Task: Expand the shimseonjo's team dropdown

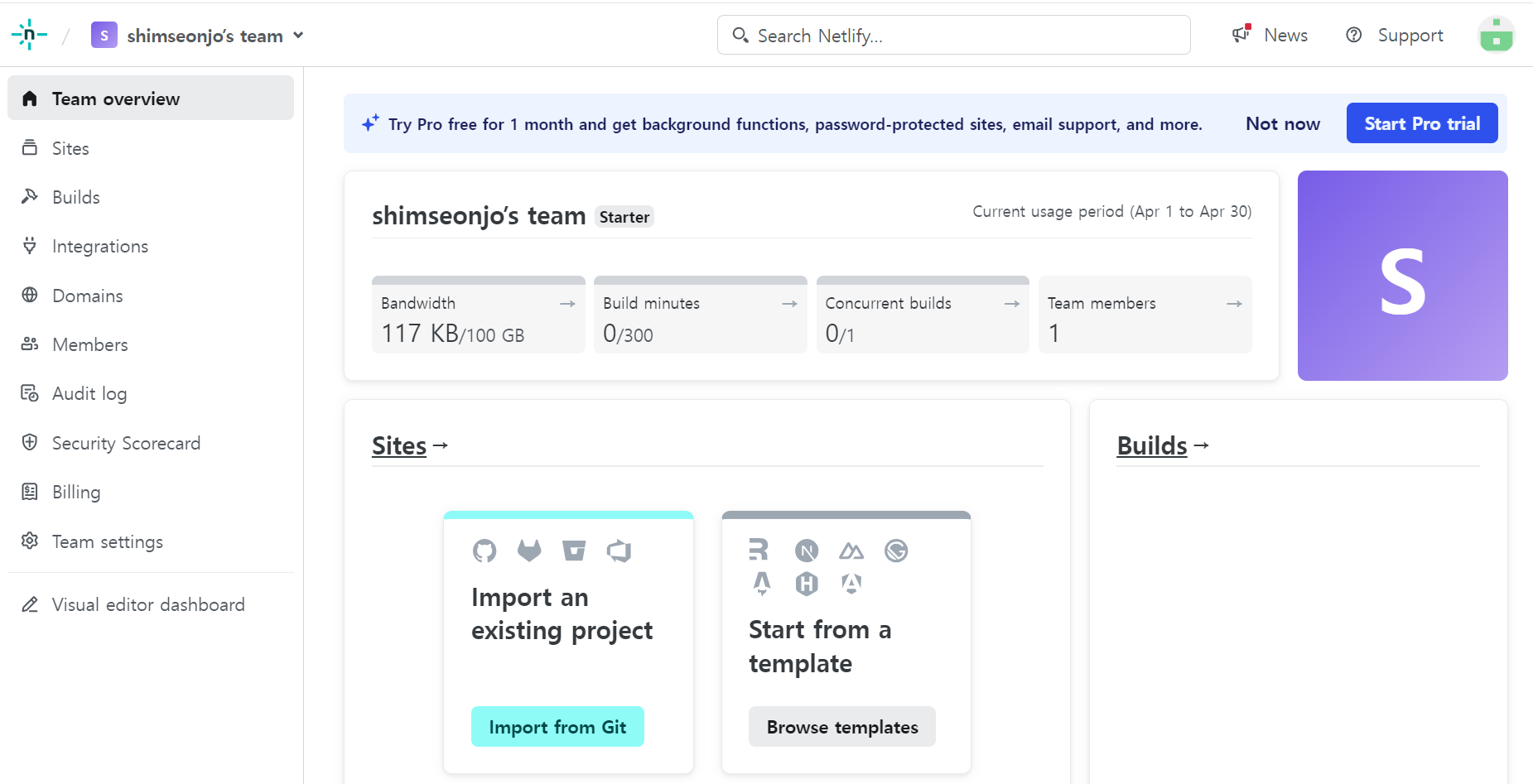Action: [x=298, y=36]
